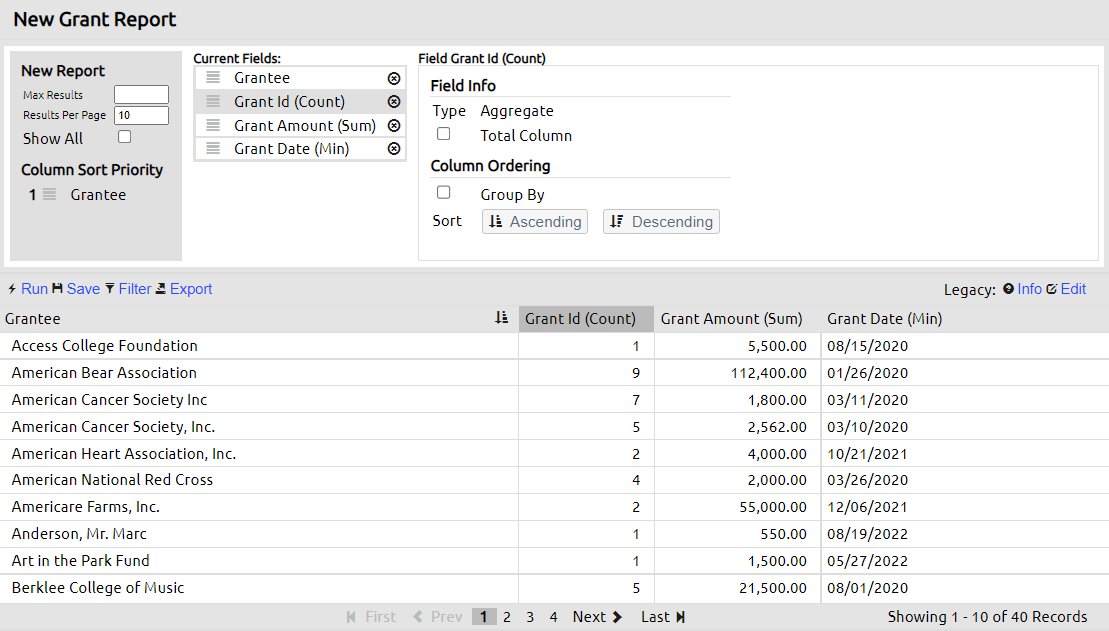
Task: Click the drag handle beside Grant Amount (Sum)
Action: 213,126
